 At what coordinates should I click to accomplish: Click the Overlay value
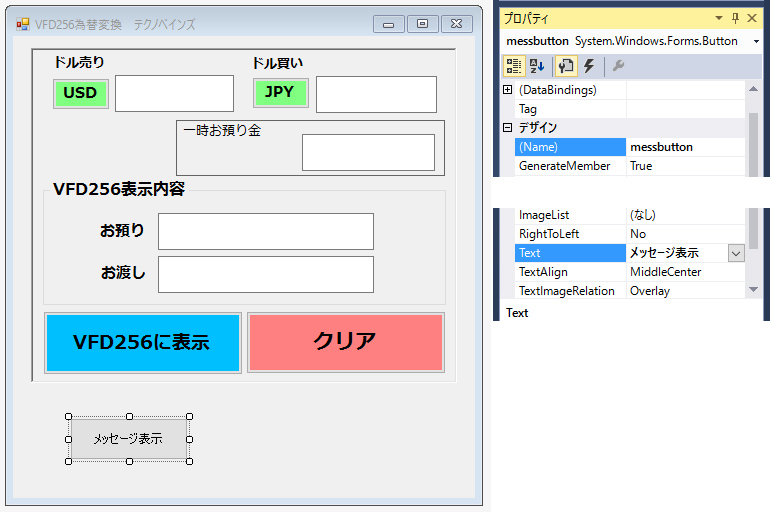click(650, 291)
